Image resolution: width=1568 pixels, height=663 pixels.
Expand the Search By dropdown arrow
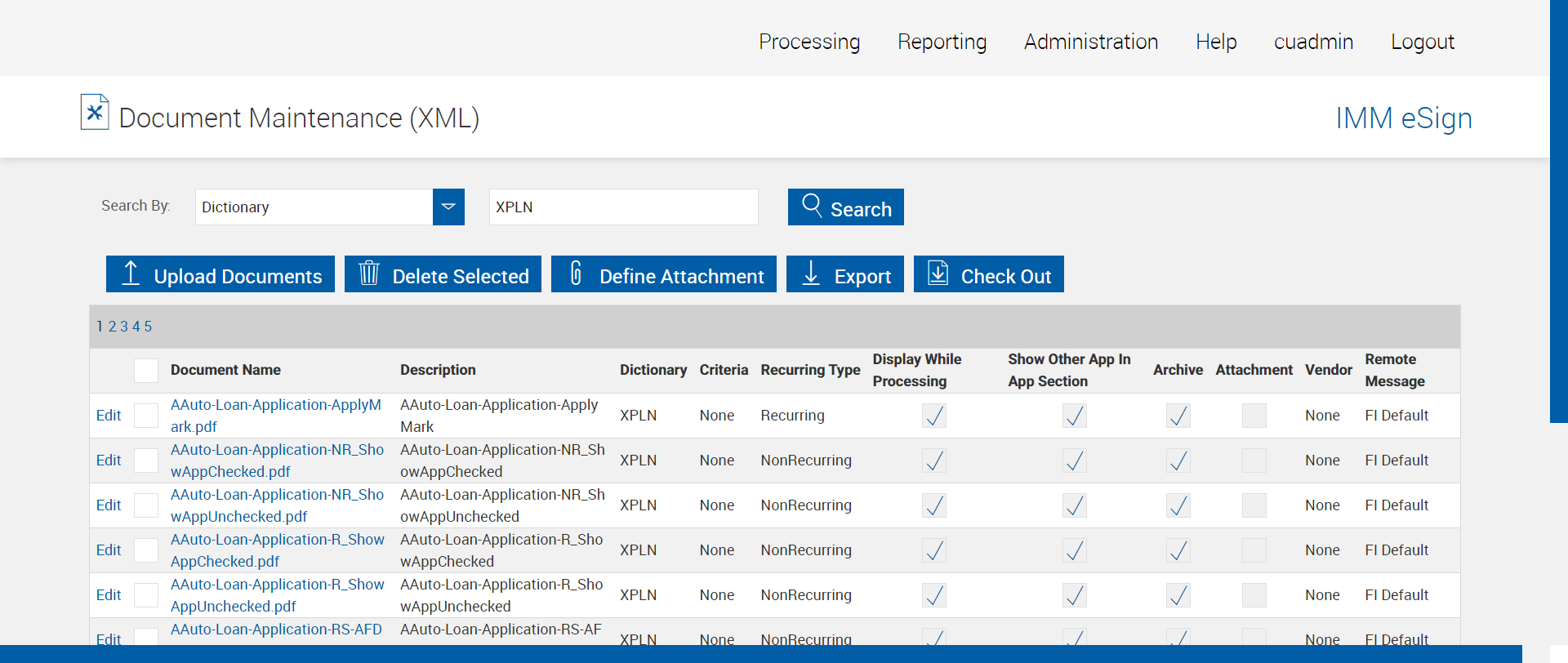[x=448, y=207]
